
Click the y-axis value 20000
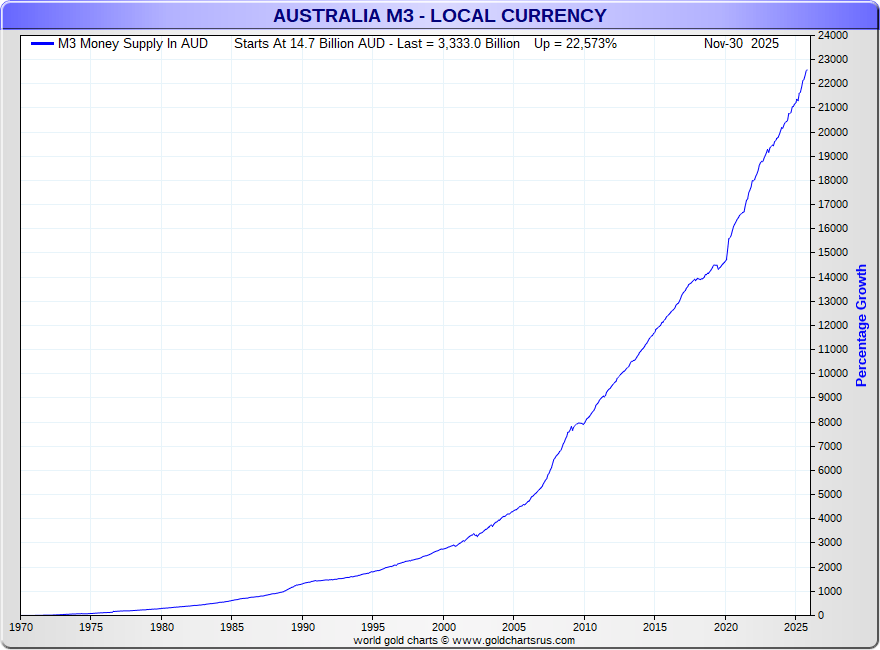pos(833,132)
